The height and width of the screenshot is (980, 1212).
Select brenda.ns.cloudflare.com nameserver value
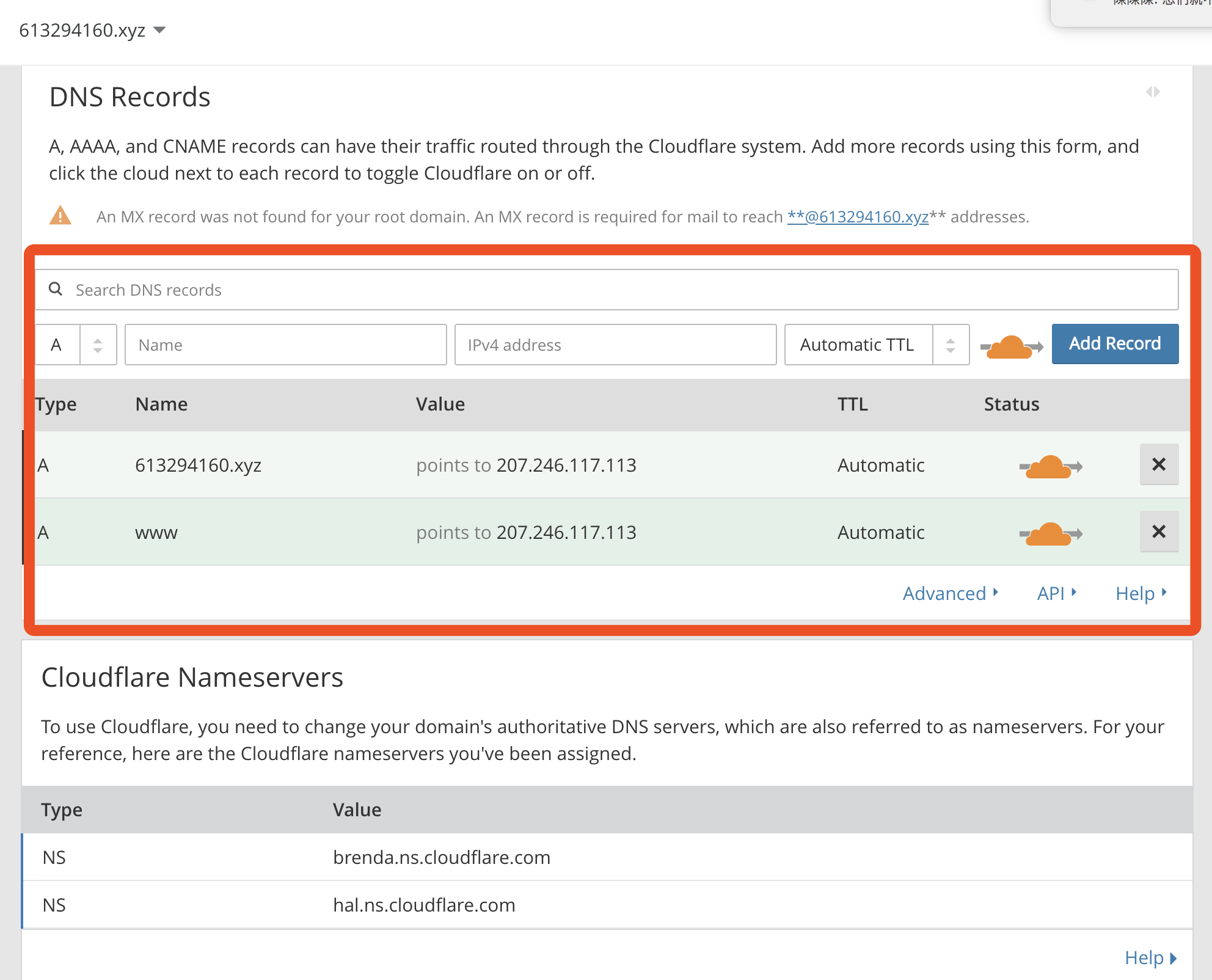pyautogui.click(x=442, y=857)
